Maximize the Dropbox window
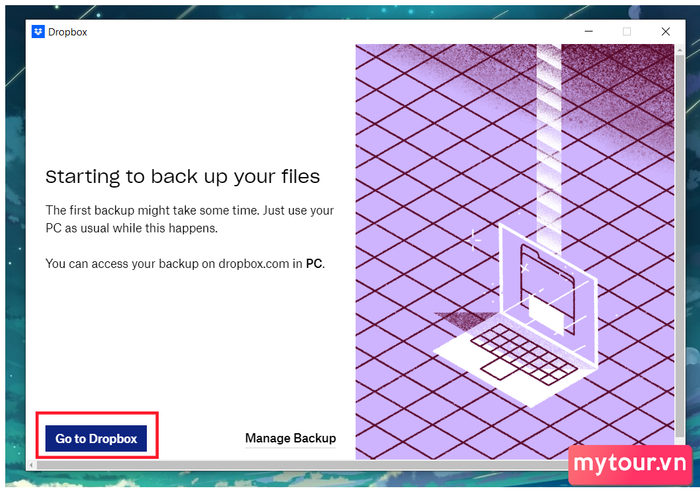Screen dimensions: 700x495 627,32
